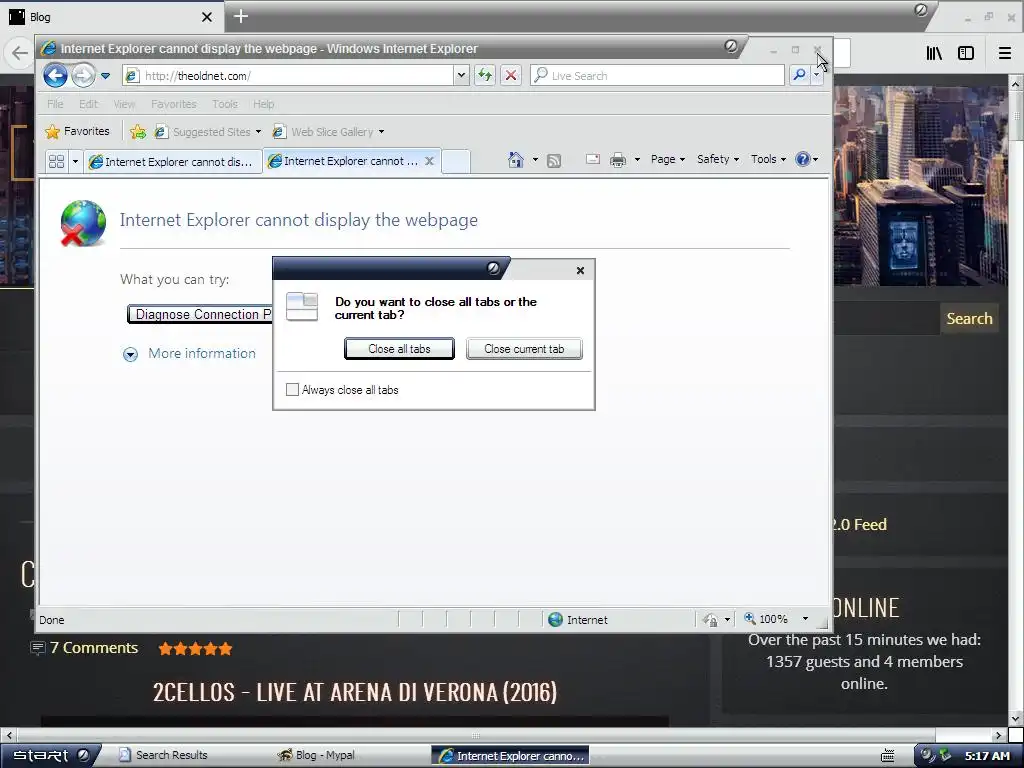The height and width of the screenshot is (768, 1024).
Task: Open Mypal hamburger menu
Action: point(1005,53)
